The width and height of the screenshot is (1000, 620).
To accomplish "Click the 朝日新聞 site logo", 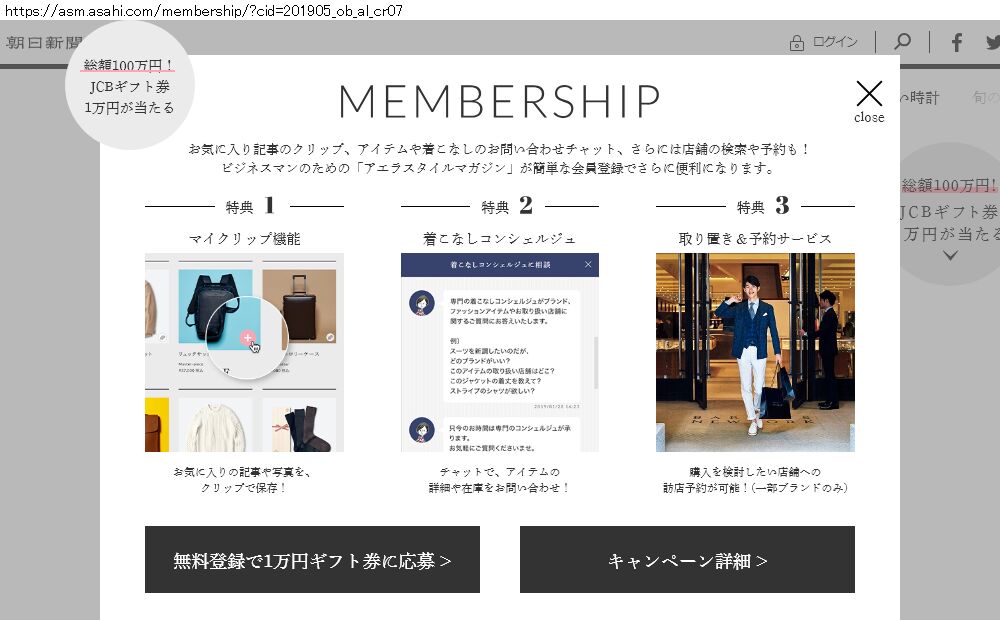I will pos(44,43).
